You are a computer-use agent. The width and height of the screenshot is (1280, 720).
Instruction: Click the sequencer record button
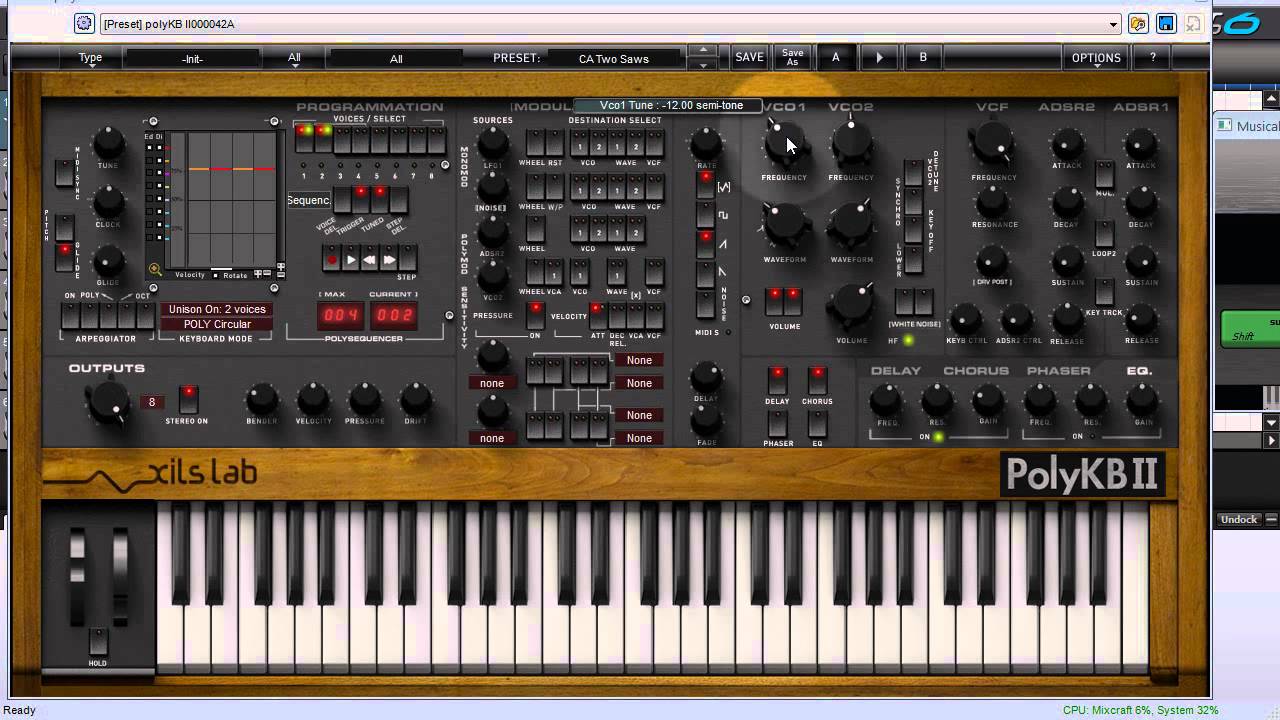coord(331,260)
